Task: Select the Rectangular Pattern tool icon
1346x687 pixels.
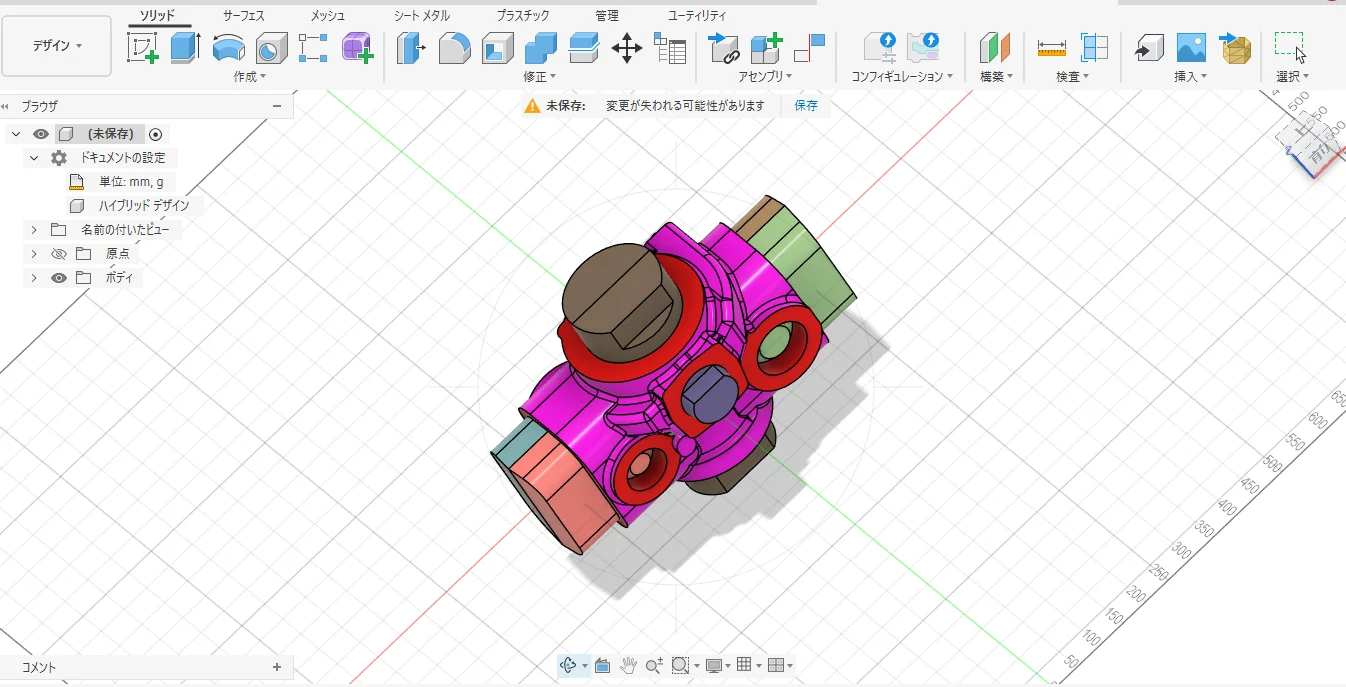Action: (313, 47)
